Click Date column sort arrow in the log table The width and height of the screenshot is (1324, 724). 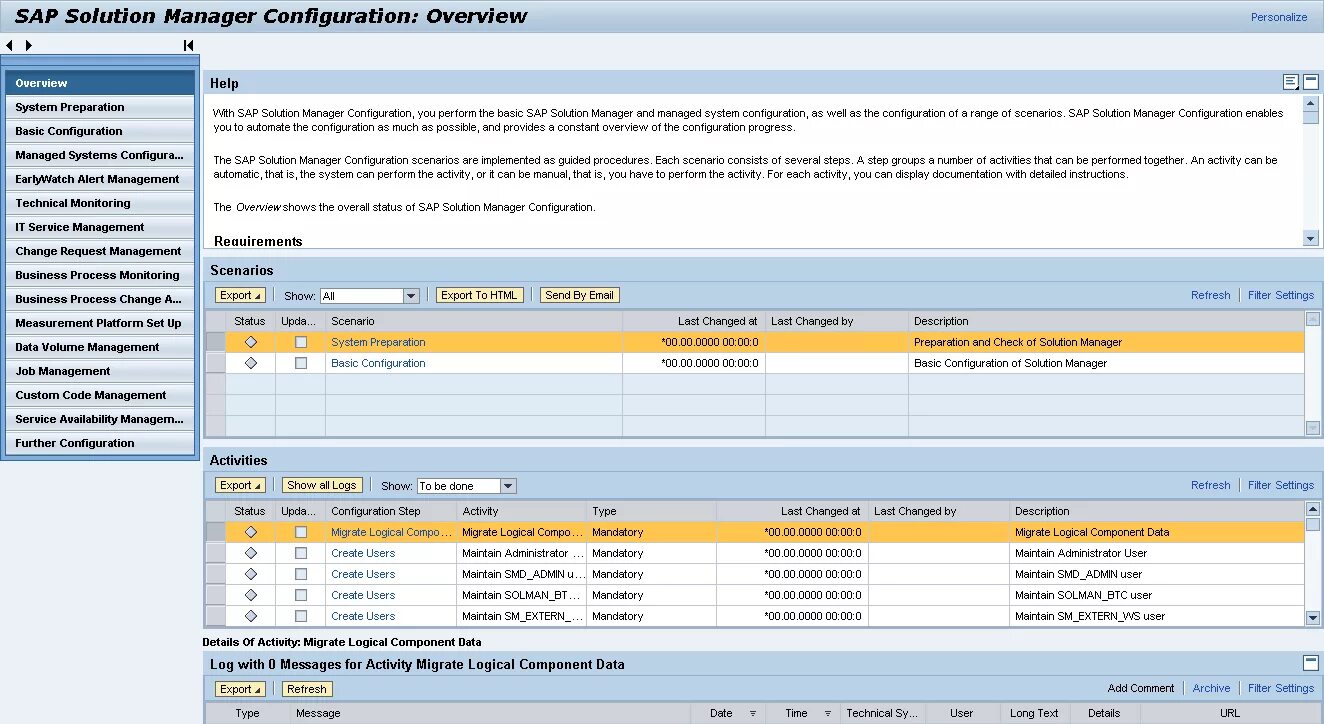tap(753, 714)
